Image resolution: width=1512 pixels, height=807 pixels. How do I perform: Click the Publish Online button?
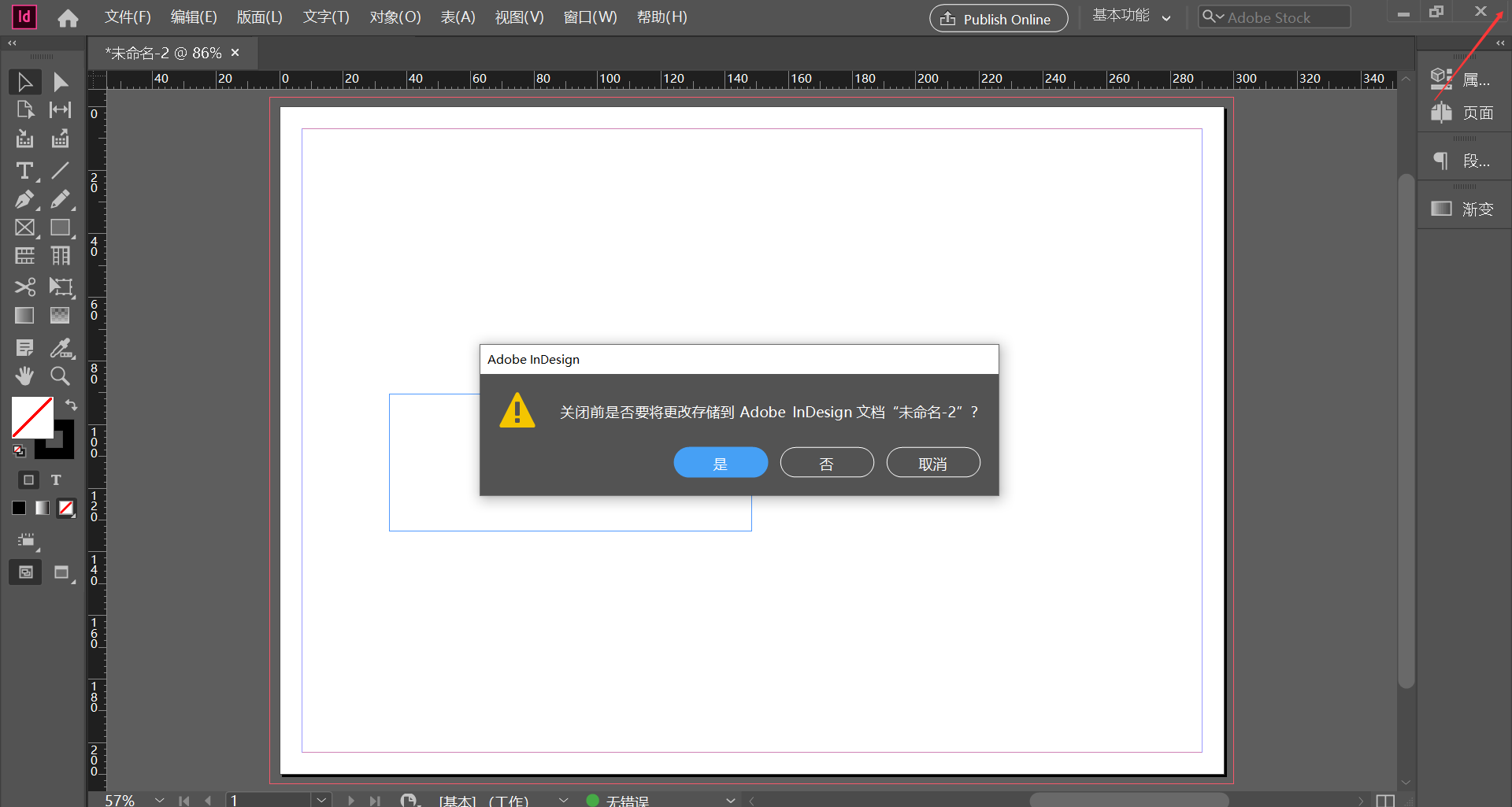pos(999,18)
